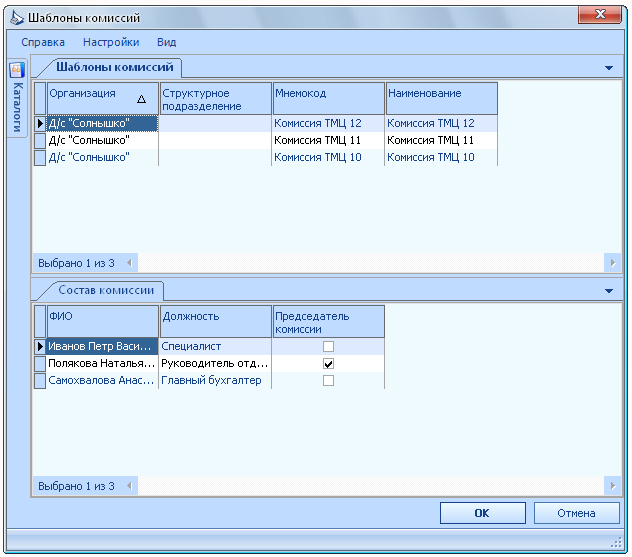Image resolution: width=632 pixels, height=557 pixels.
Task: Click the row selector for Самохвалова
Action: tap(40, 380)
